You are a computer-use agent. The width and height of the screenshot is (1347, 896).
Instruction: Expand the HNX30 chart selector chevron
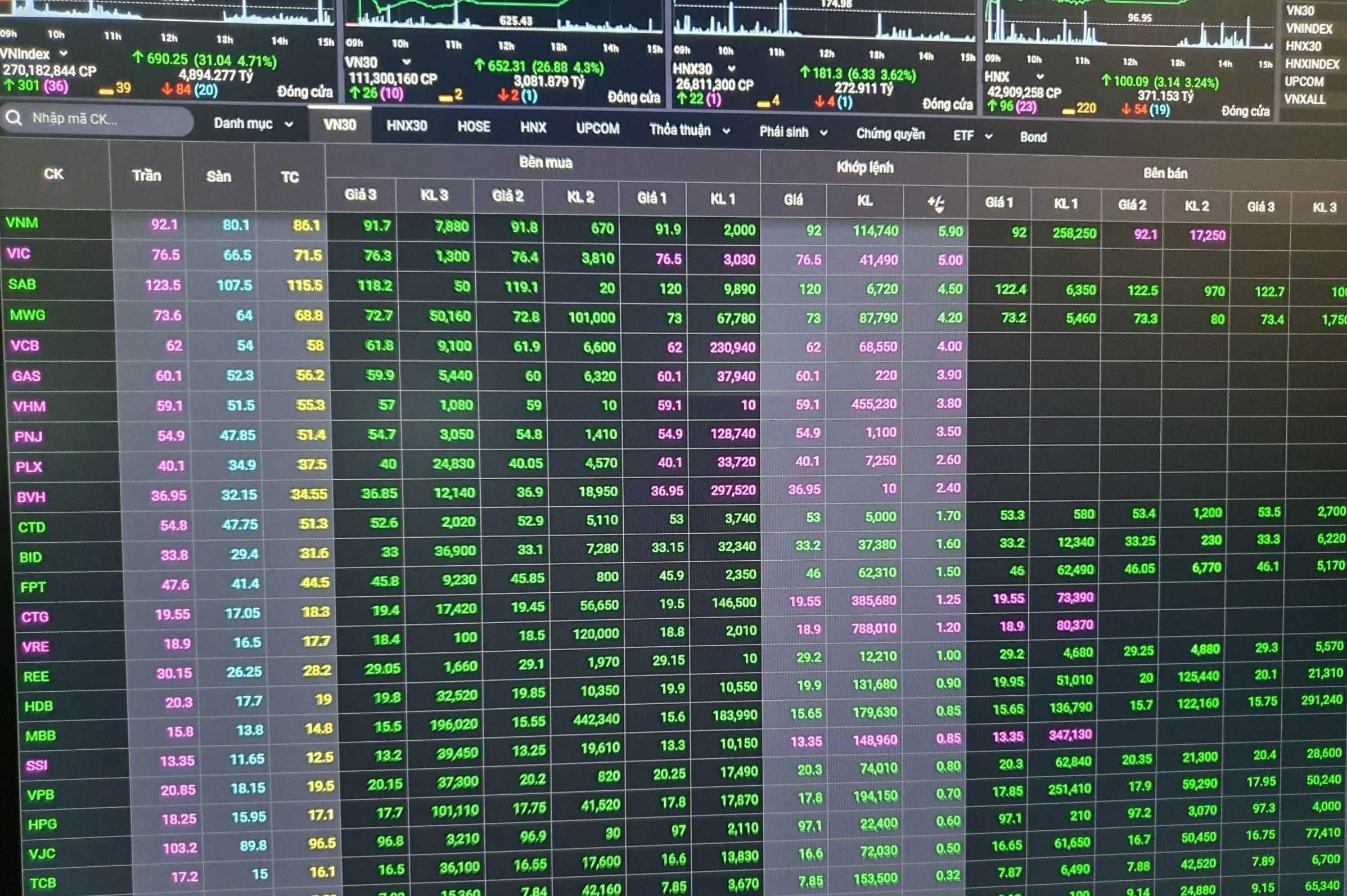click(x=731, y=69)
